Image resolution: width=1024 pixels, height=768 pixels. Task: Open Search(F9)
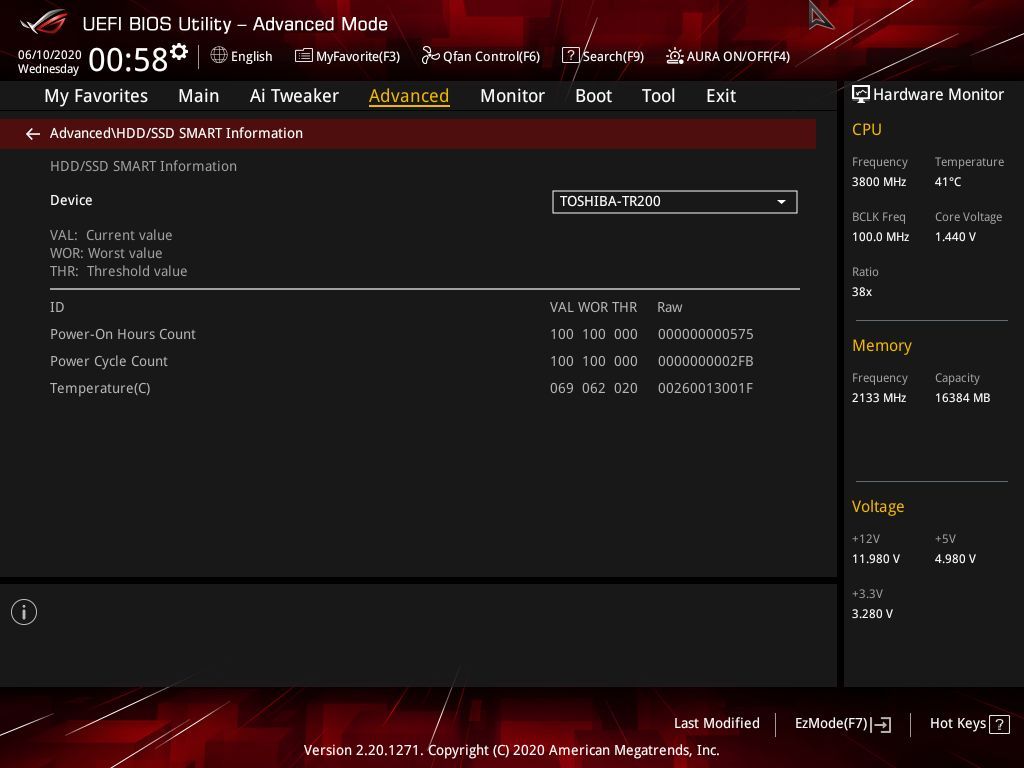point(603,56)
